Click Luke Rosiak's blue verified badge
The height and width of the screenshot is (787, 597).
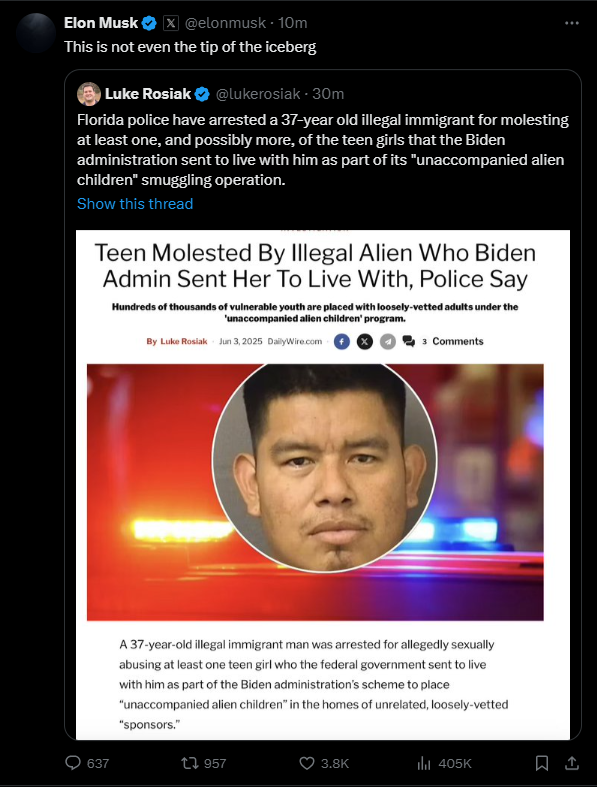[202, 94]
